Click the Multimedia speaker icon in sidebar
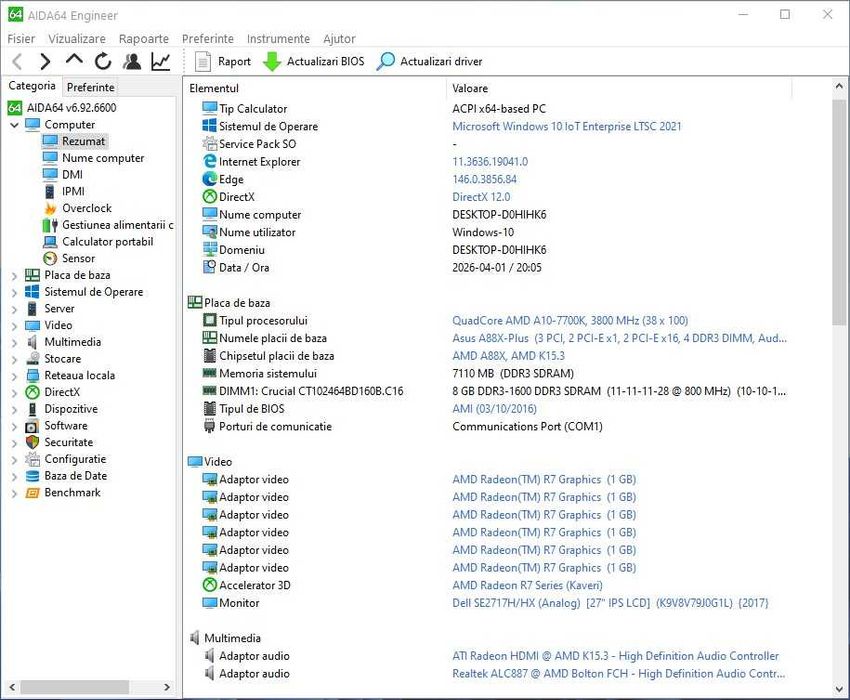Image resolution: width=850 pixels, height=700 pixels. click(33, 342)
